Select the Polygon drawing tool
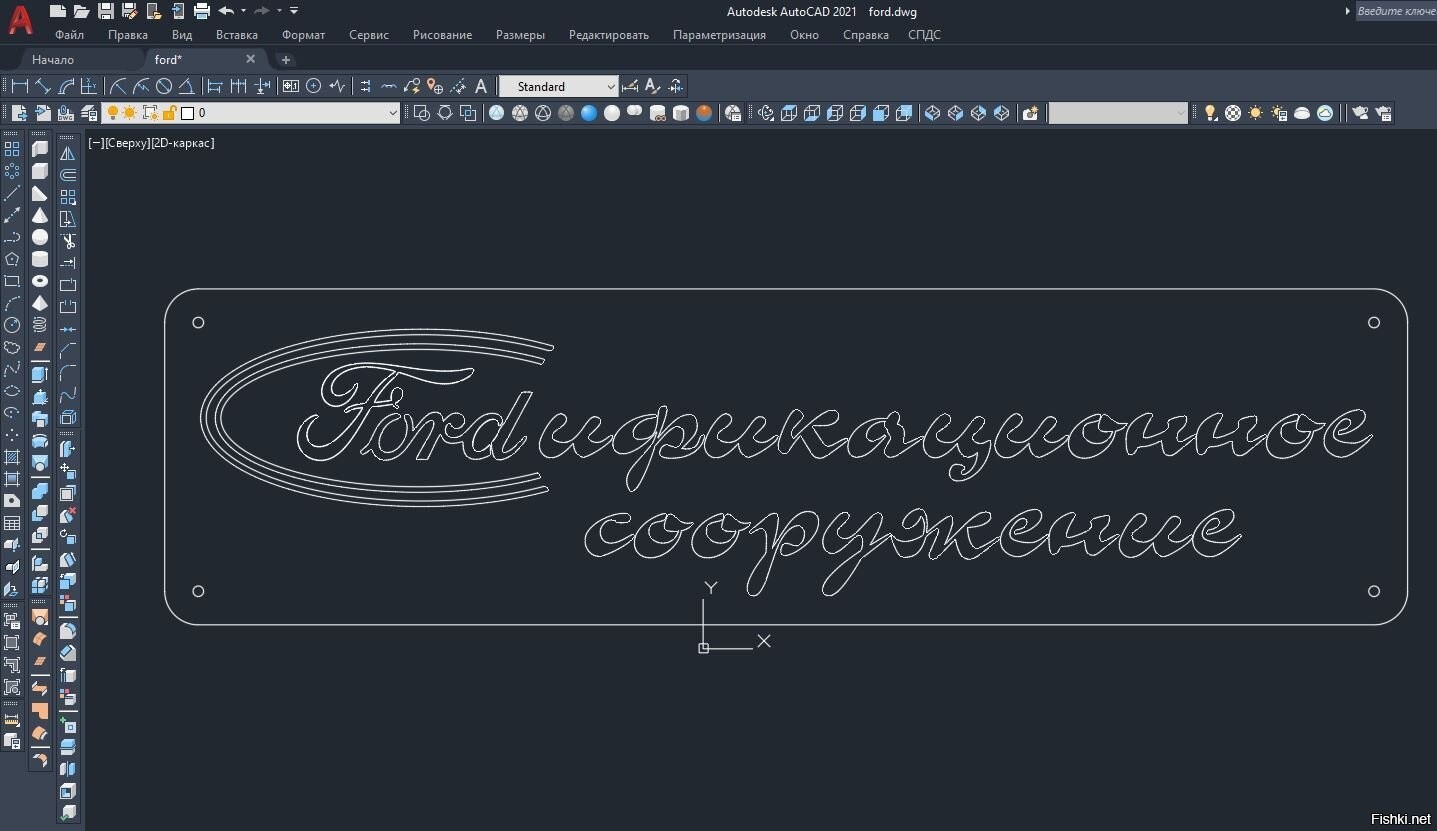Screen dimensions: 1437x831 12,259
